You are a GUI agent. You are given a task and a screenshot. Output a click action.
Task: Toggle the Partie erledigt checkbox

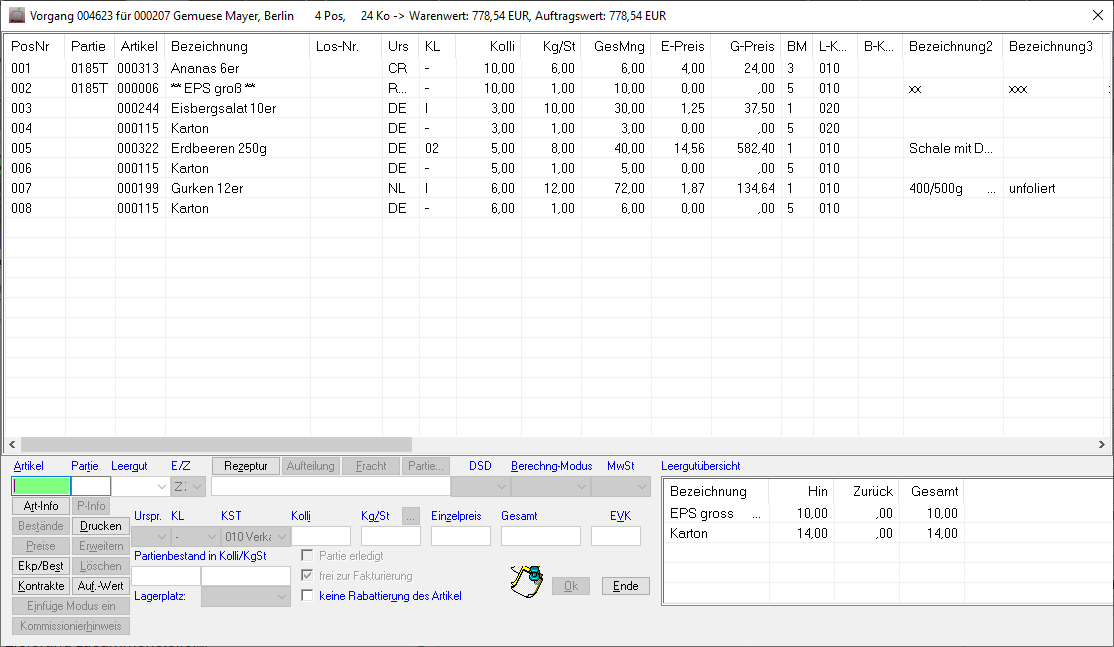click(x=307, y=555)
